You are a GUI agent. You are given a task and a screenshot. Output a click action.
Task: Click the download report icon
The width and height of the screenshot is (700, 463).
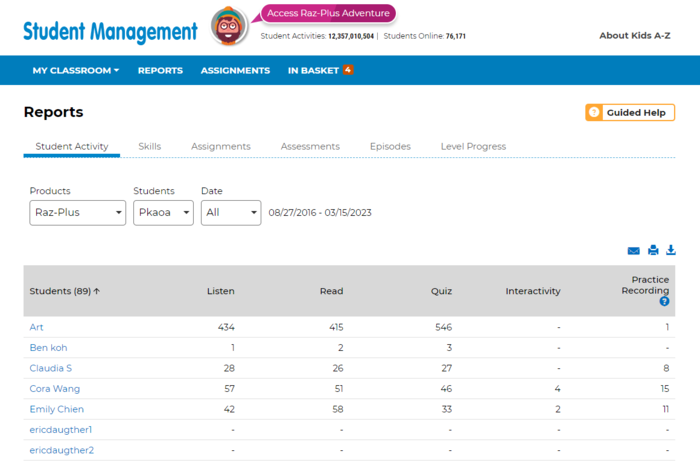pyautogui.click(x=671, y=251)
